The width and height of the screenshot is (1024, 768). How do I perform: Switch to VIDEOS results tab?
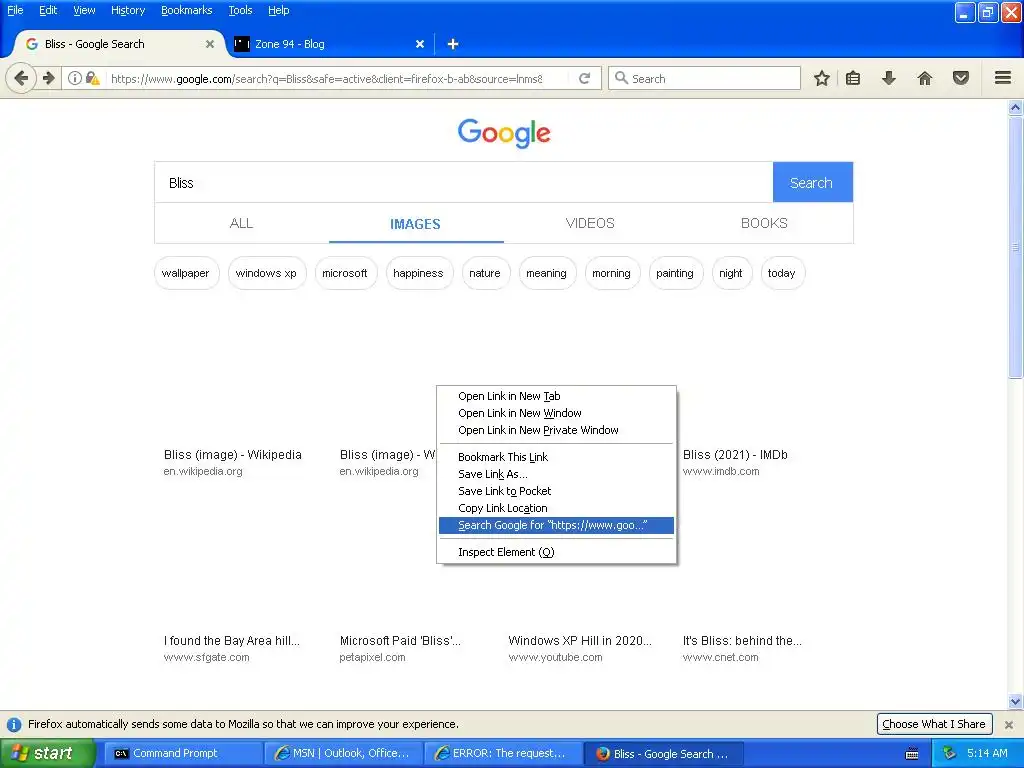(590, 223)
